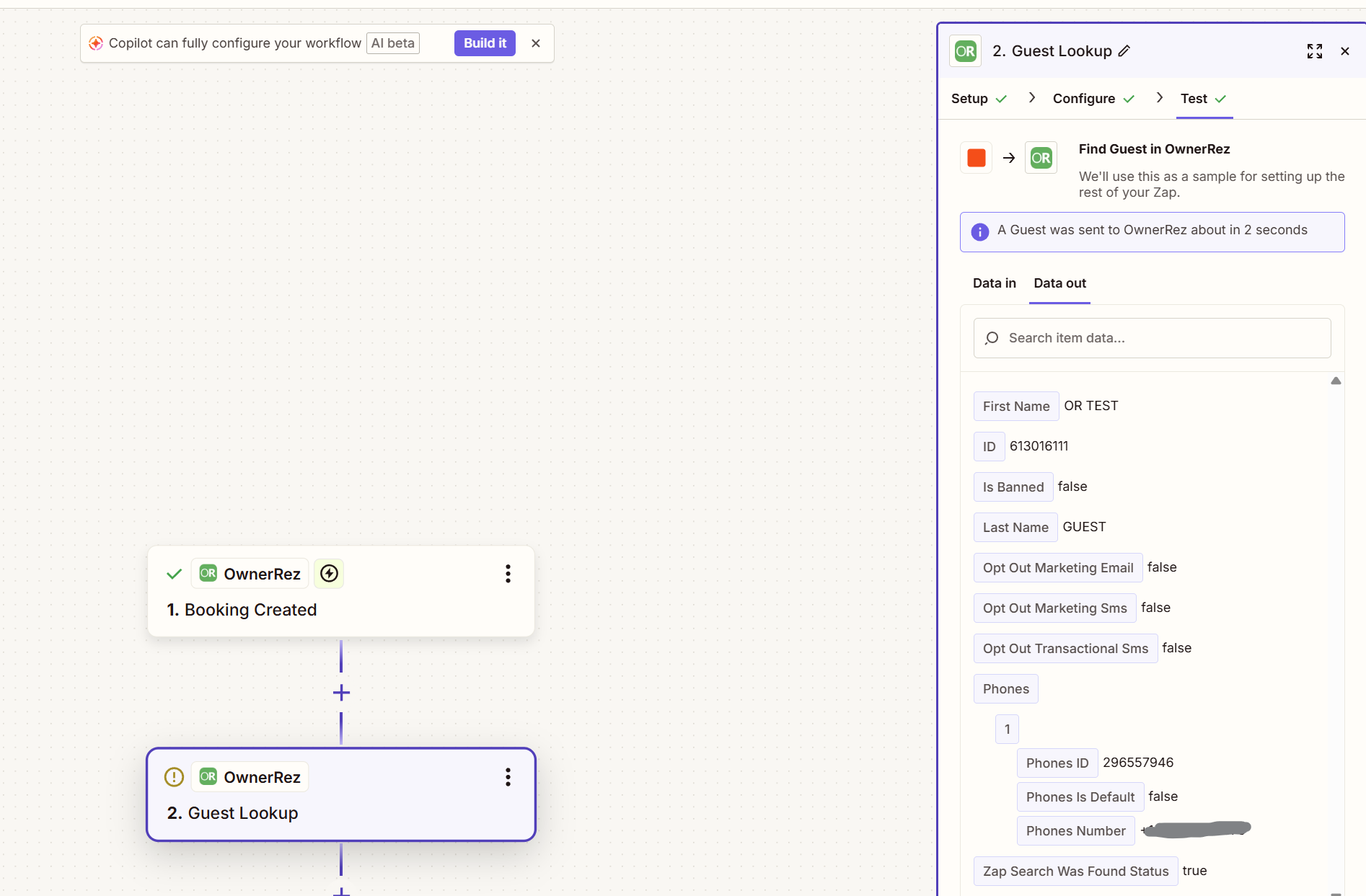Switch to the Data in tab
This screenshot has width=1366, height=896.
pos(994,283)
